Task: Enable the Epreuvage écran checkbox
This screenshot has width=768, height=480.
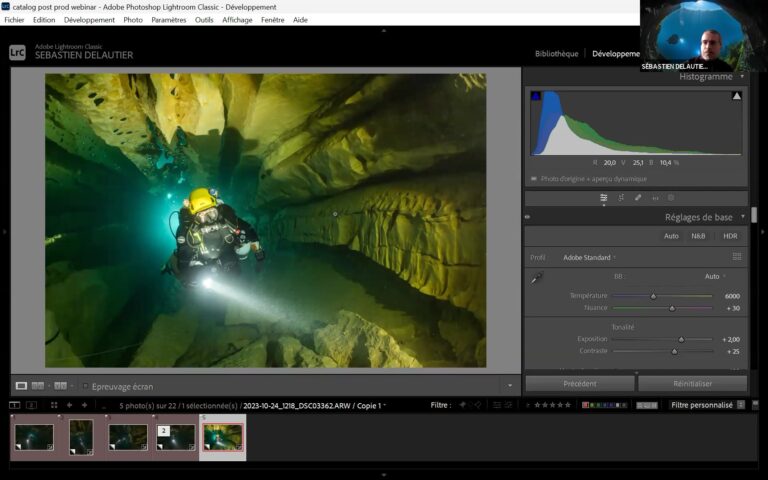Action: coord(85,386)
